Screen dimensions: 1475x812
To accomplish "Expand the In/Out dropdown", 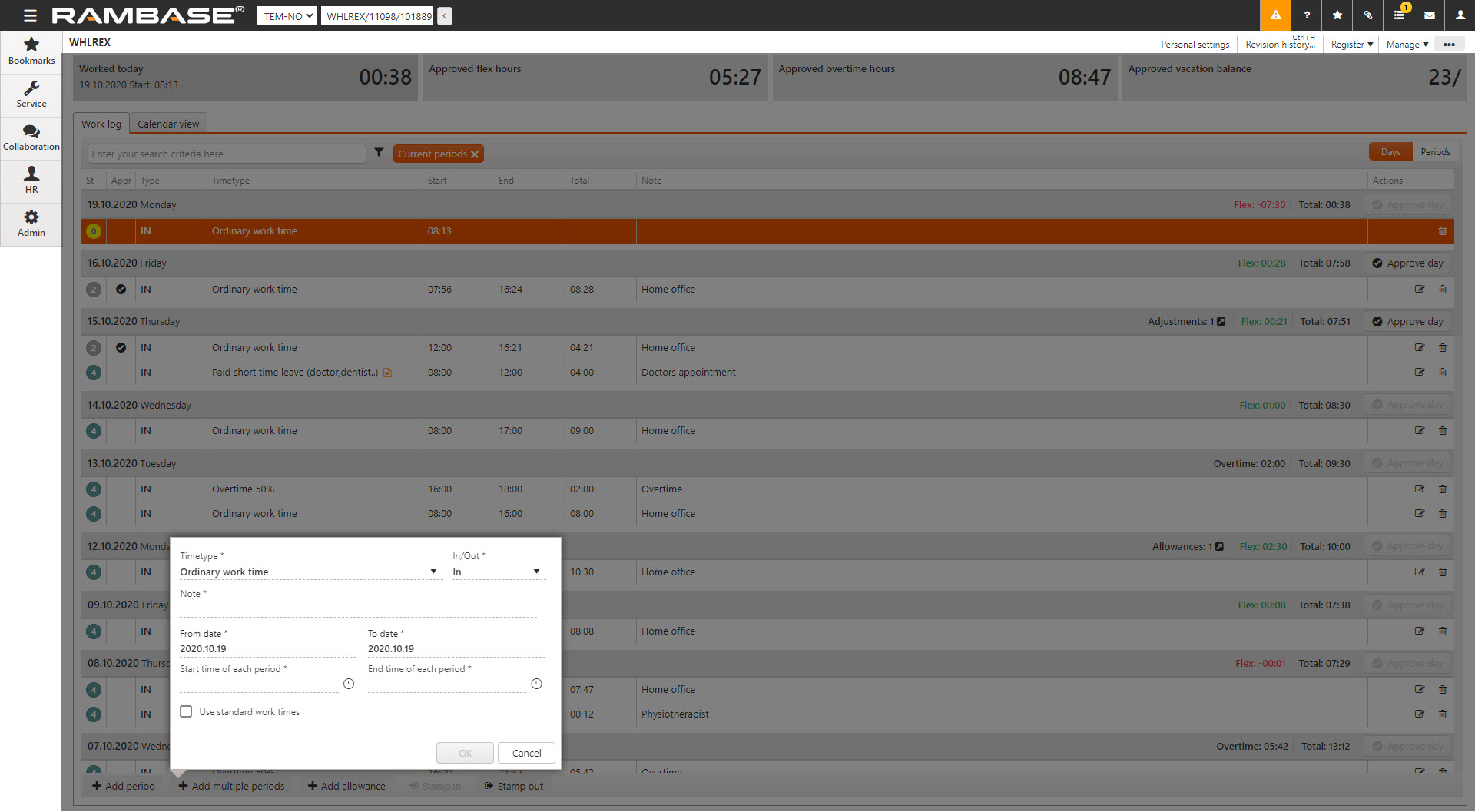I will [536, 572].
